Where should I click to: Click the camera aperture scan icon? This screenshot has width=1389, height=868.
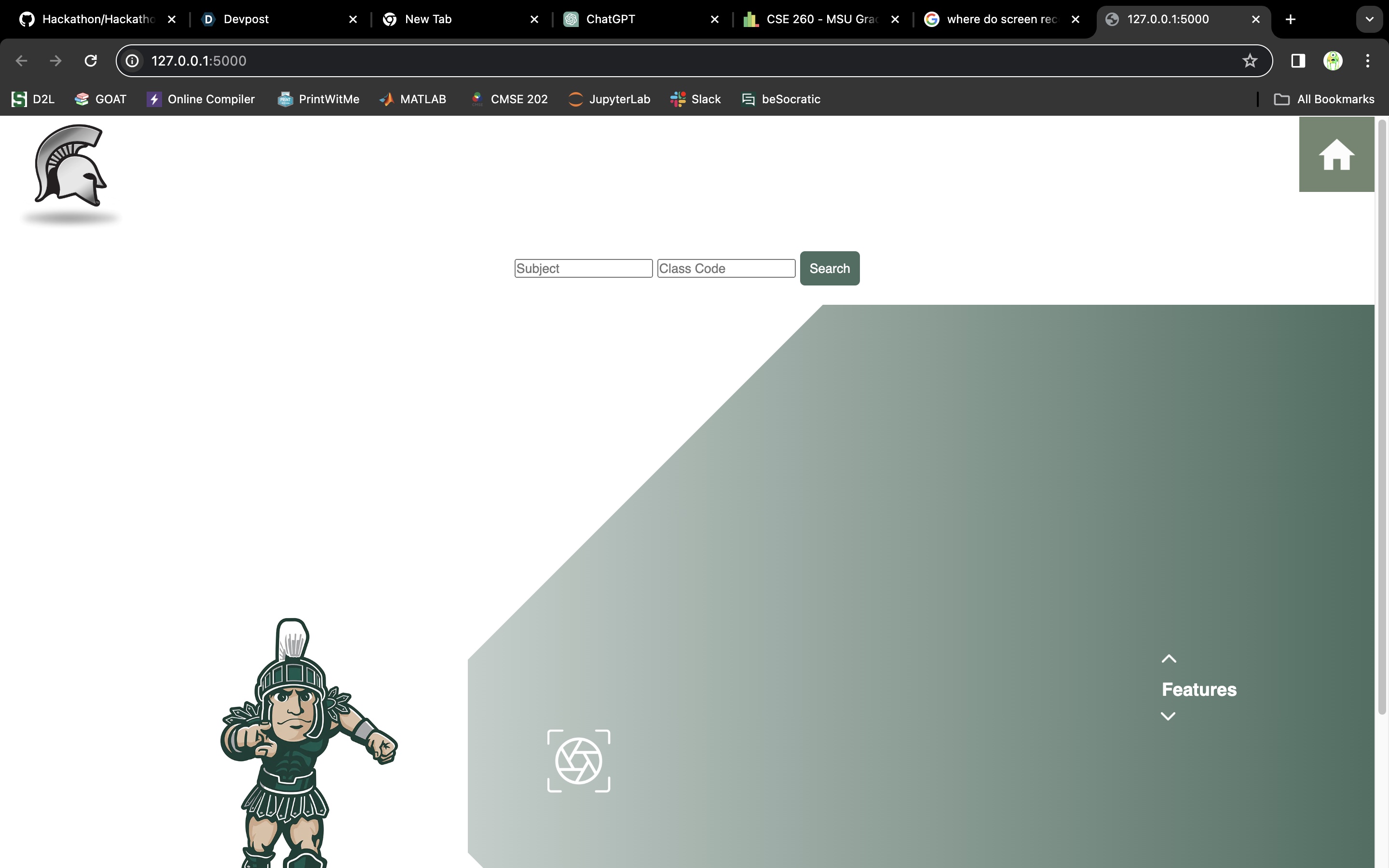click(x=579, y=760)
